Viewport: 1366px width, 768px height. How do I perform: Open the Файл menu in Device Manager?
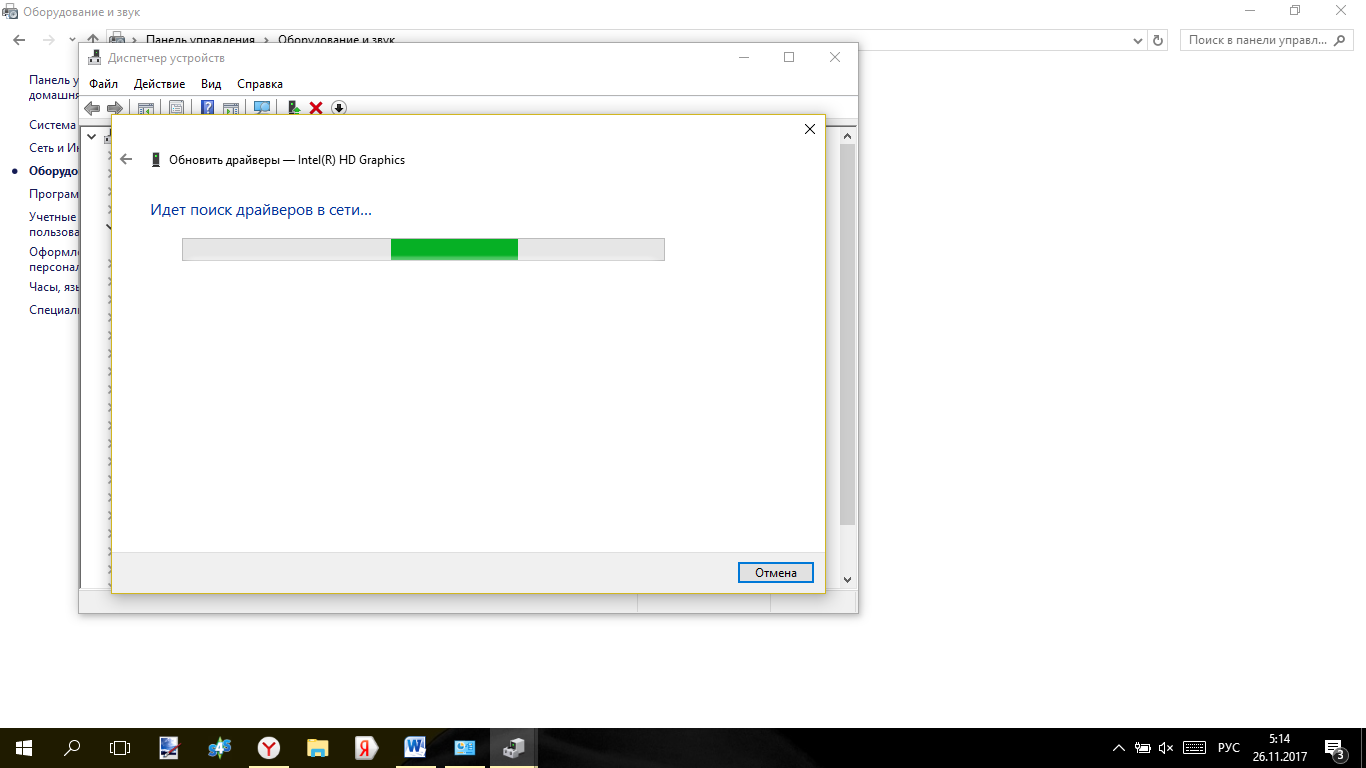(x=103, y=84)
